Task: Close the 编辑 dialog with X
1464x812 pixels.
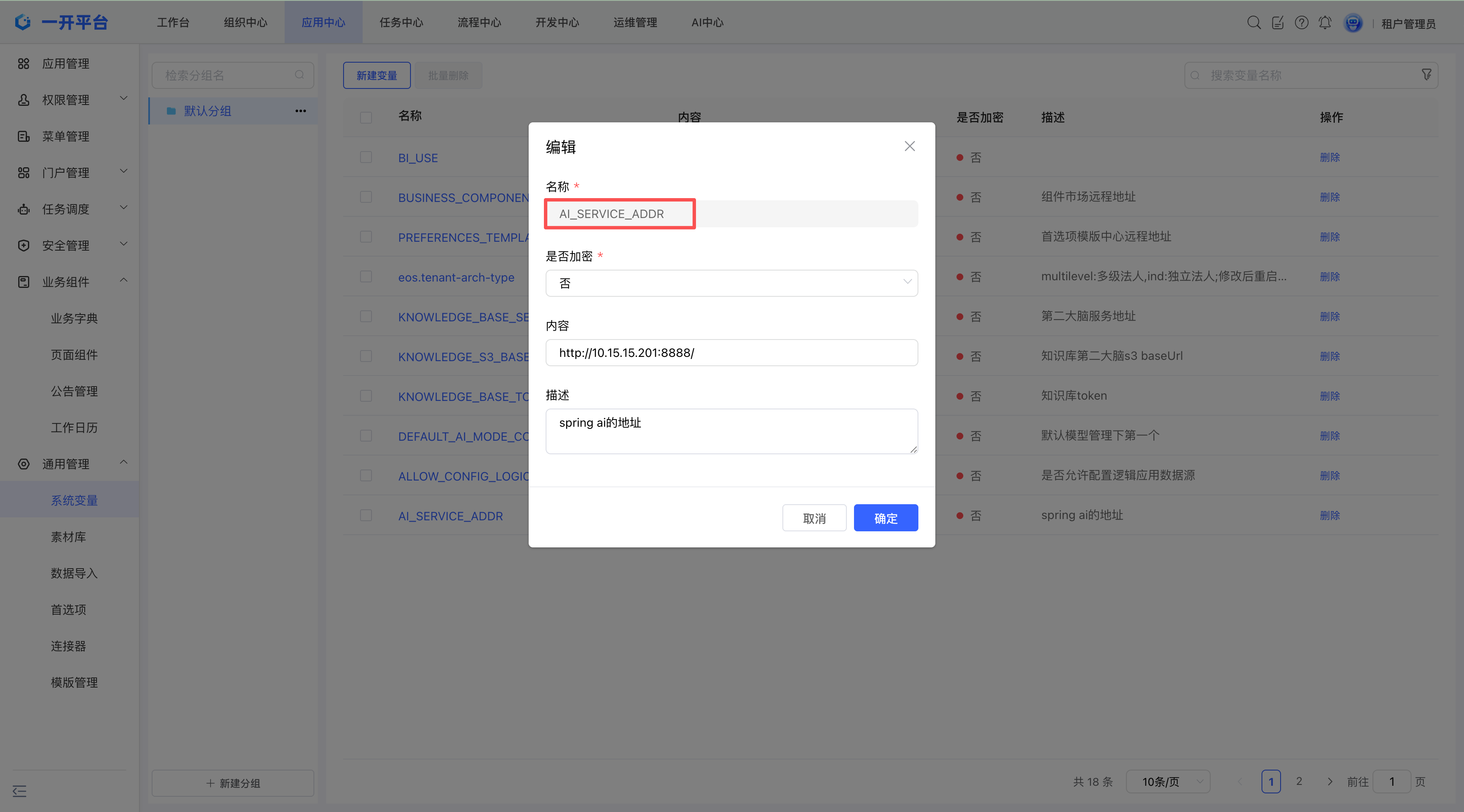Action: click(x=909, y=146)
